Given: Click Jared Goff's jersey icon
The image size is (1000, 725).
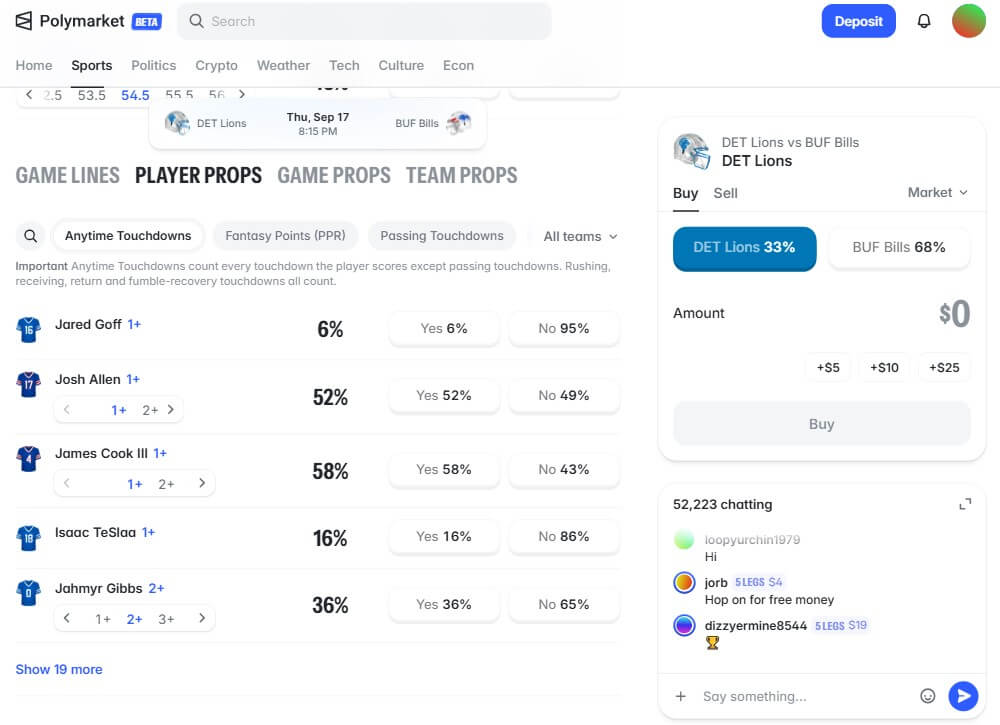Looking at the screenshot, I should click(29, 329).
